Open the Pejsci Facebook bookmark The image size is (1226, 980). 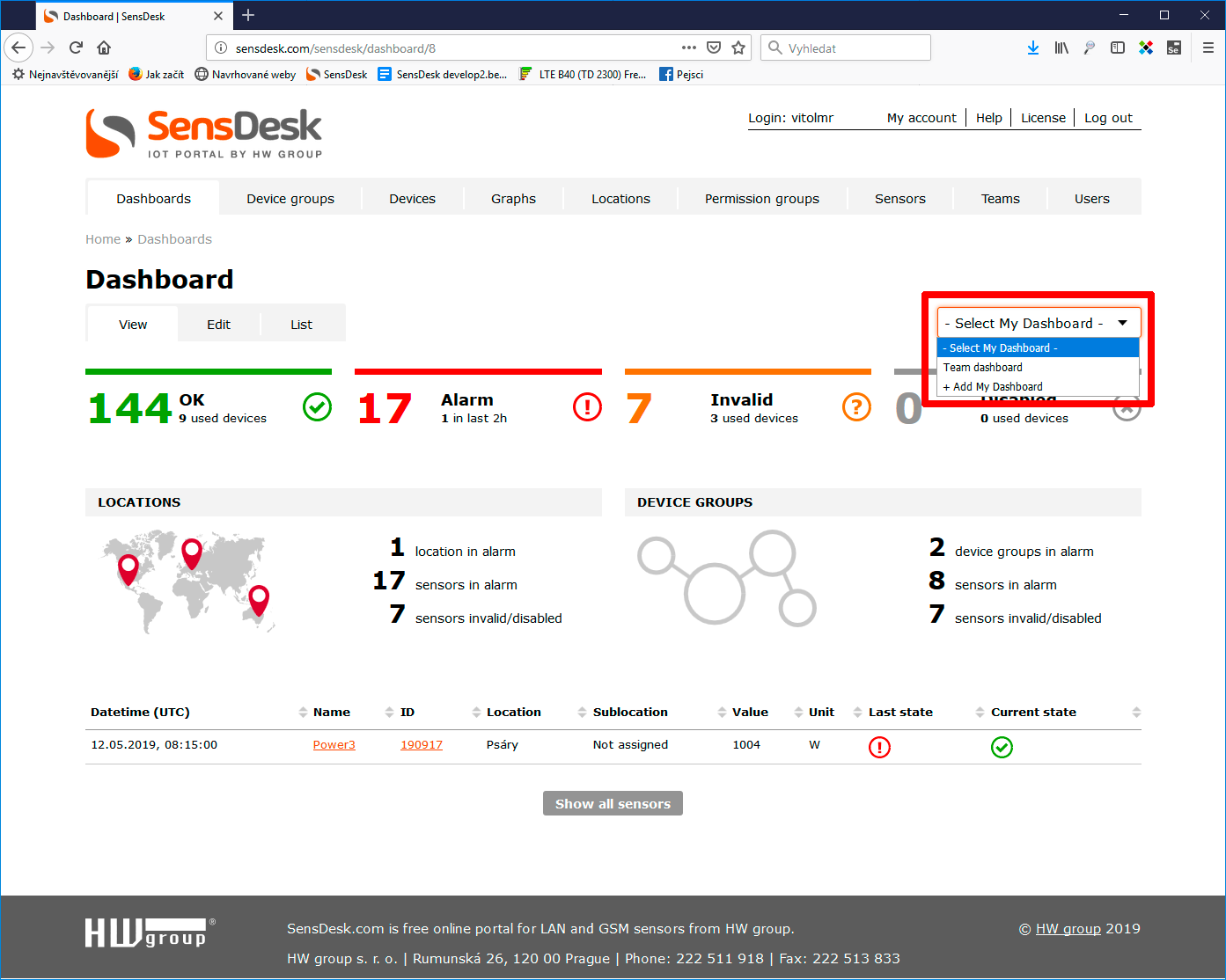pyautogui.click(x=681, y=74)
